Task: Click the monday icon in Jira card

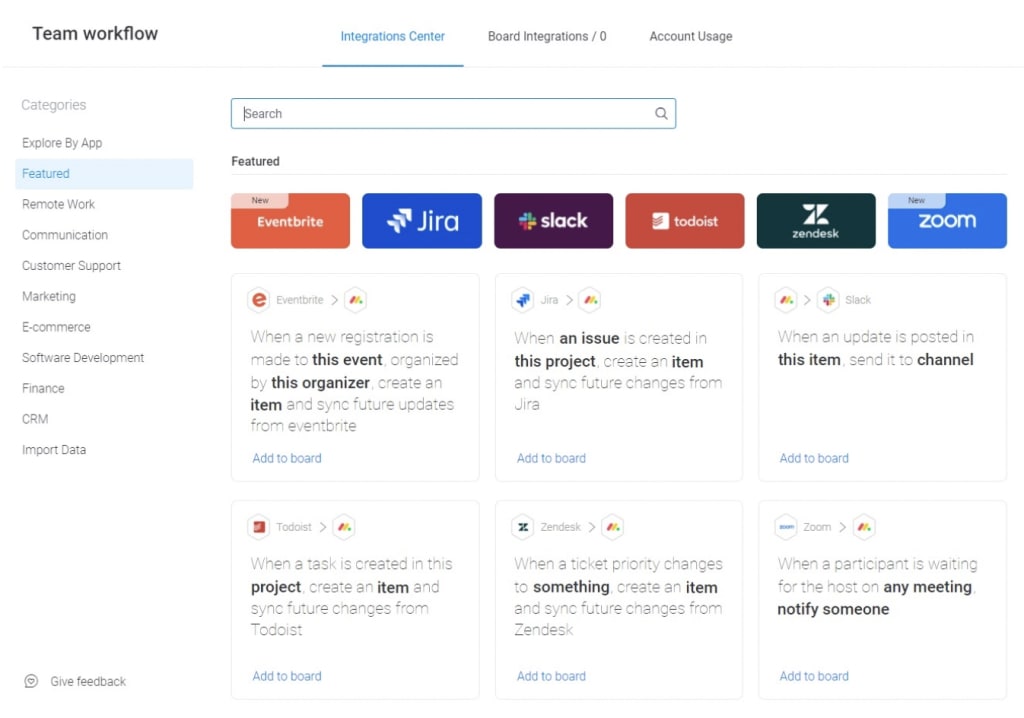Action: click(590, 300)
